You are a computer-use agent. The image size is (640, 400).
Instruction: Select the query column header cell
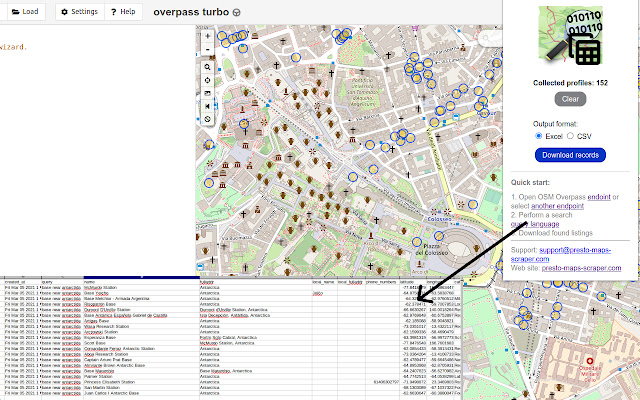[62, 282]
